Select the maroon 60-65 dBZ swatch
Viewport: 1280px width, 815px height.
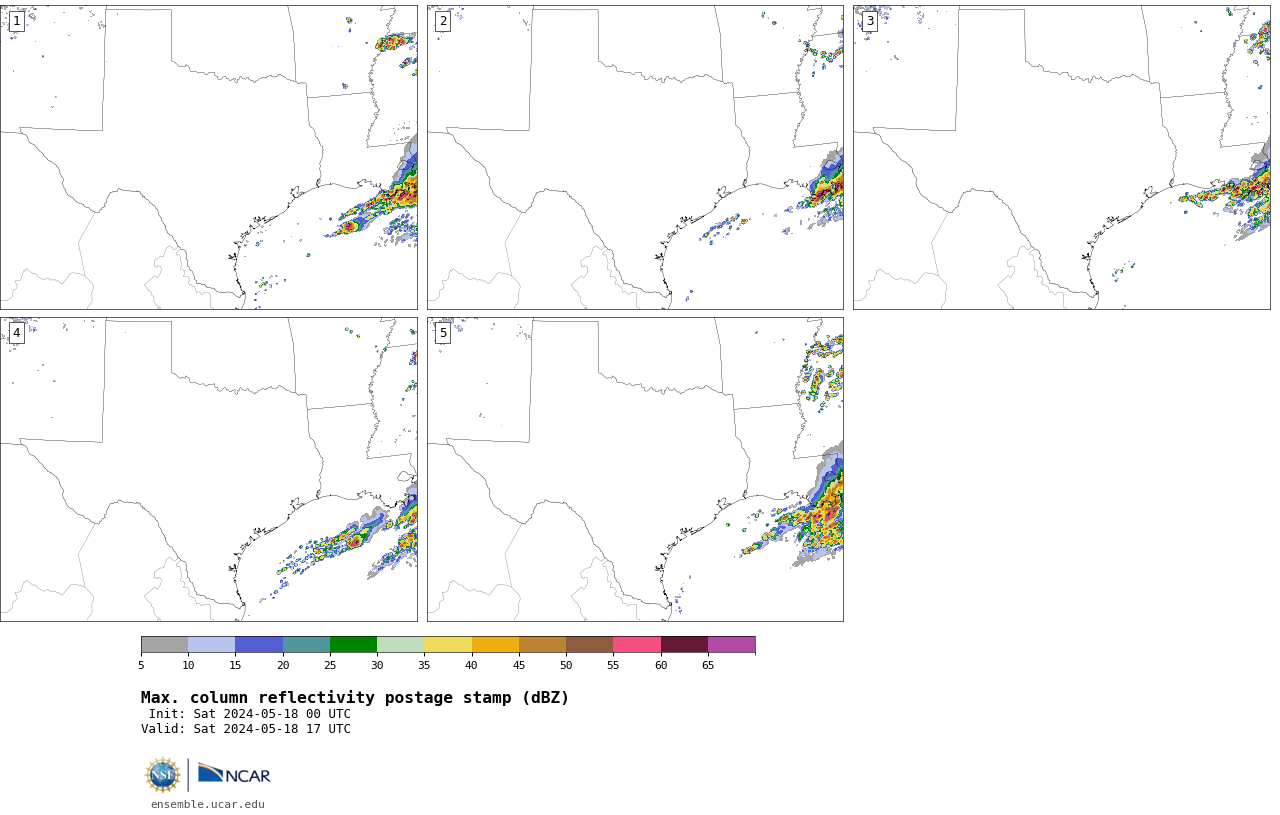684,644
